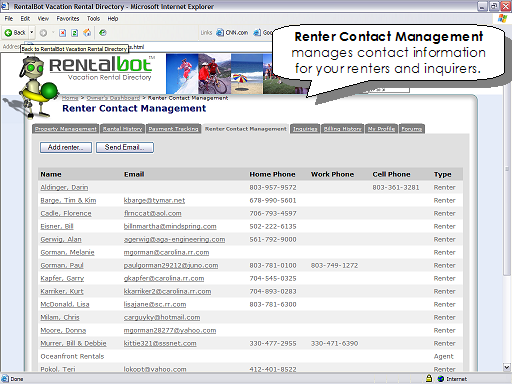Click the Send Email... button
The height and width of the screenshot is (384, 512).
pyautogui.click(x=125, y=147)
